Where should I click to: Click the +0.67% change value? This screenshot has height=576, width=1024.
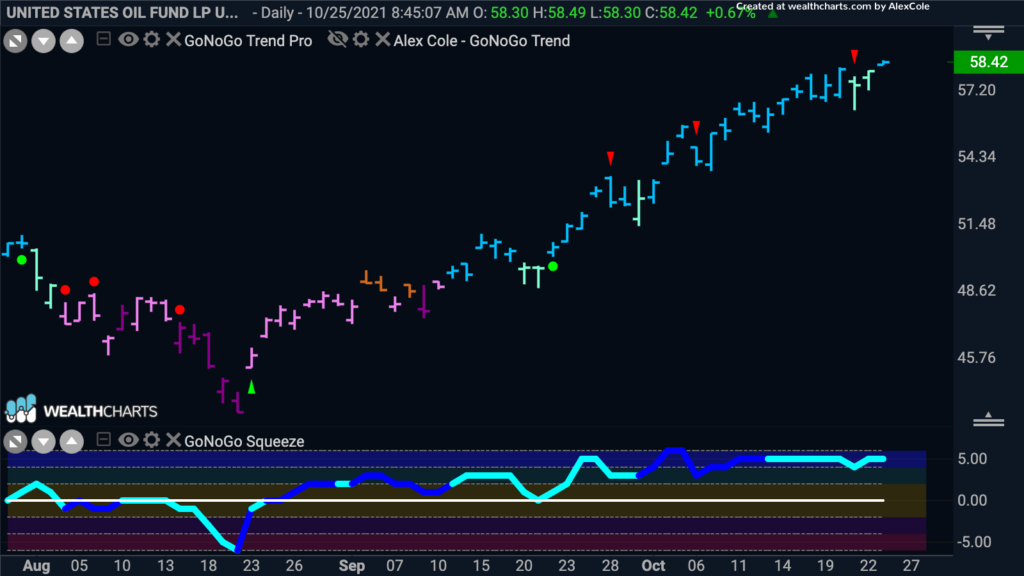(x=730, y=12)
